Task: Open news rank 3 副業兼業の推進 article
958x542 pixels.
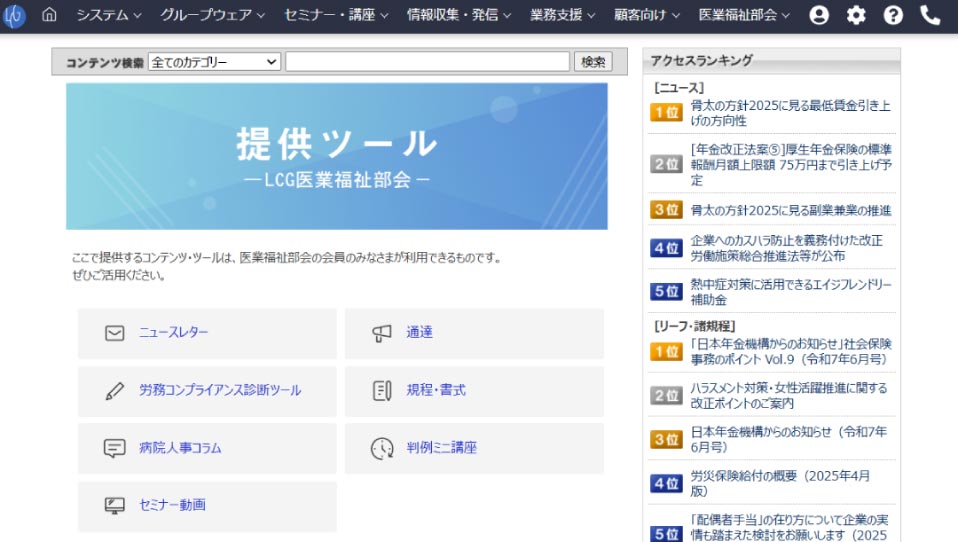Action: [x=791, y=211]
